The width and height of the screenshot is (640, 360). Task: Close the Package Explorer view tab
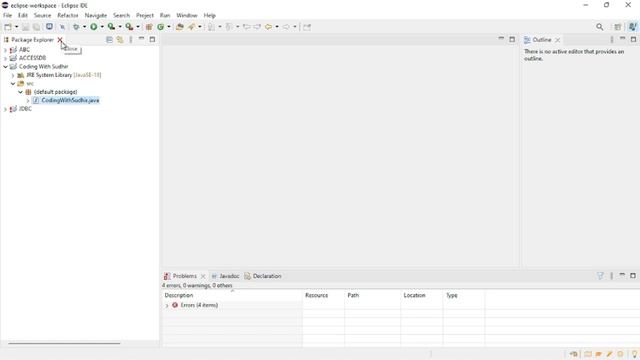(60, 40)
